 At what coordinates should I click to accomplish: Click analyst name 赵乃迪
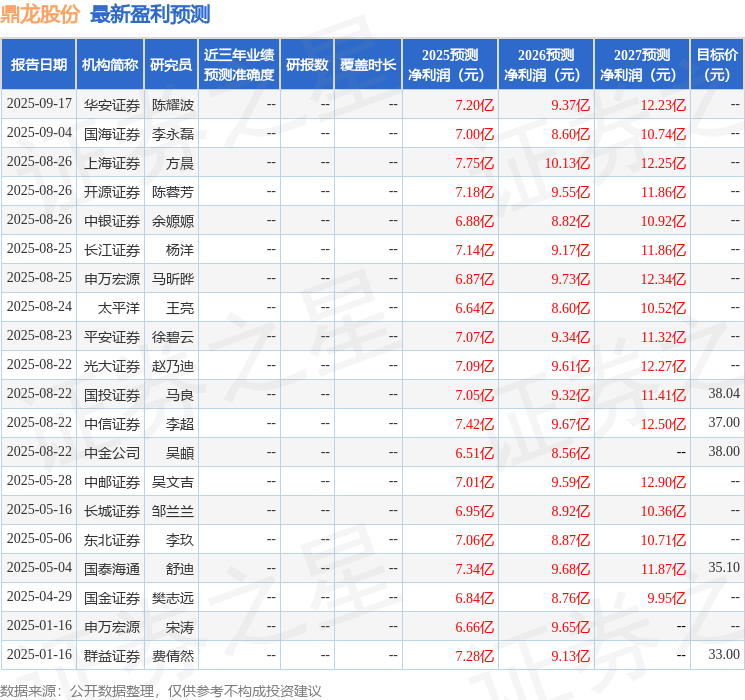173,366
